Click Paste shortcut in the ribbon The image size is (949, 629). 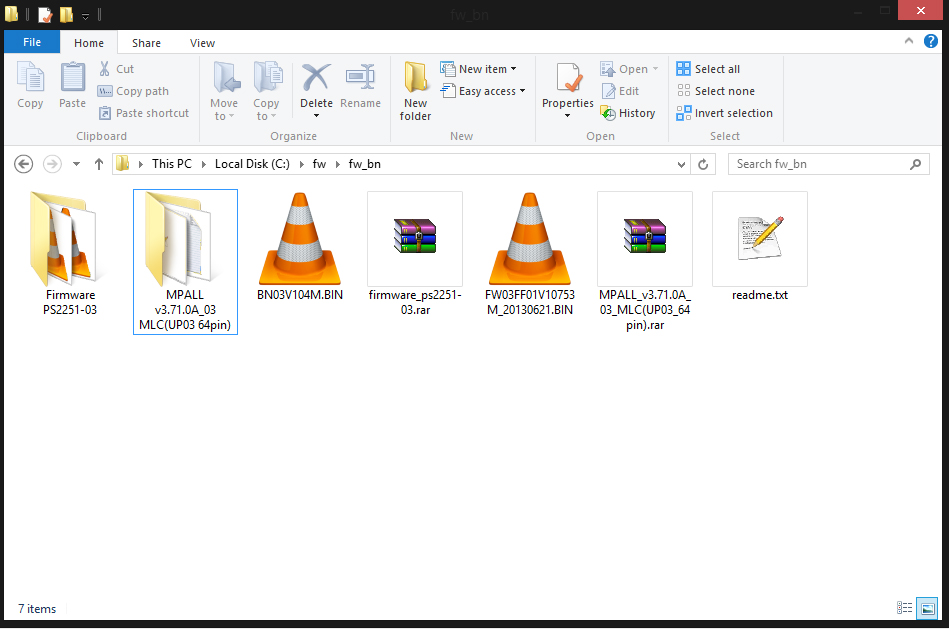143,113
